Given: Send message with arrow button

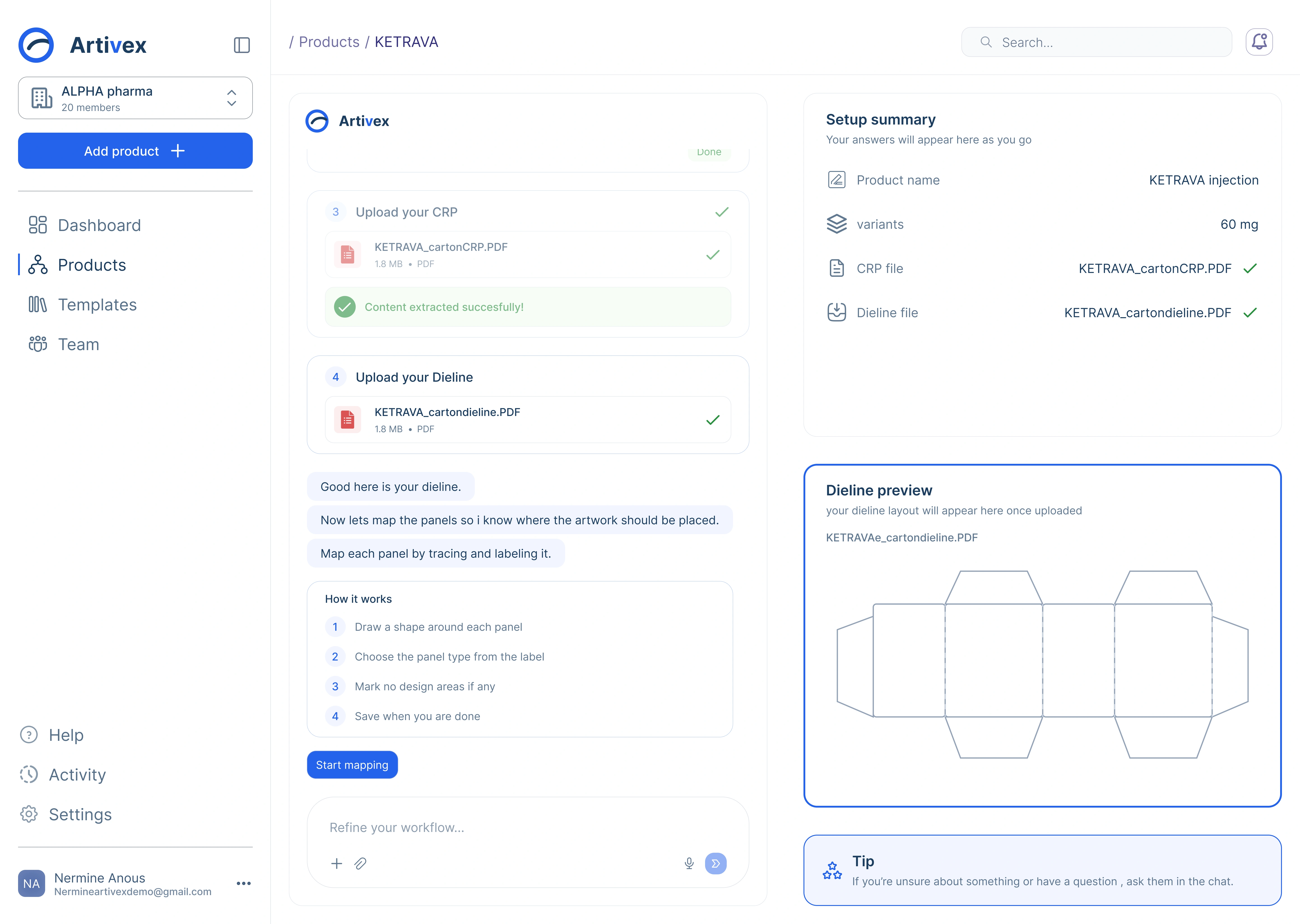Looking at the screenshot, I should tap(715, 863).
